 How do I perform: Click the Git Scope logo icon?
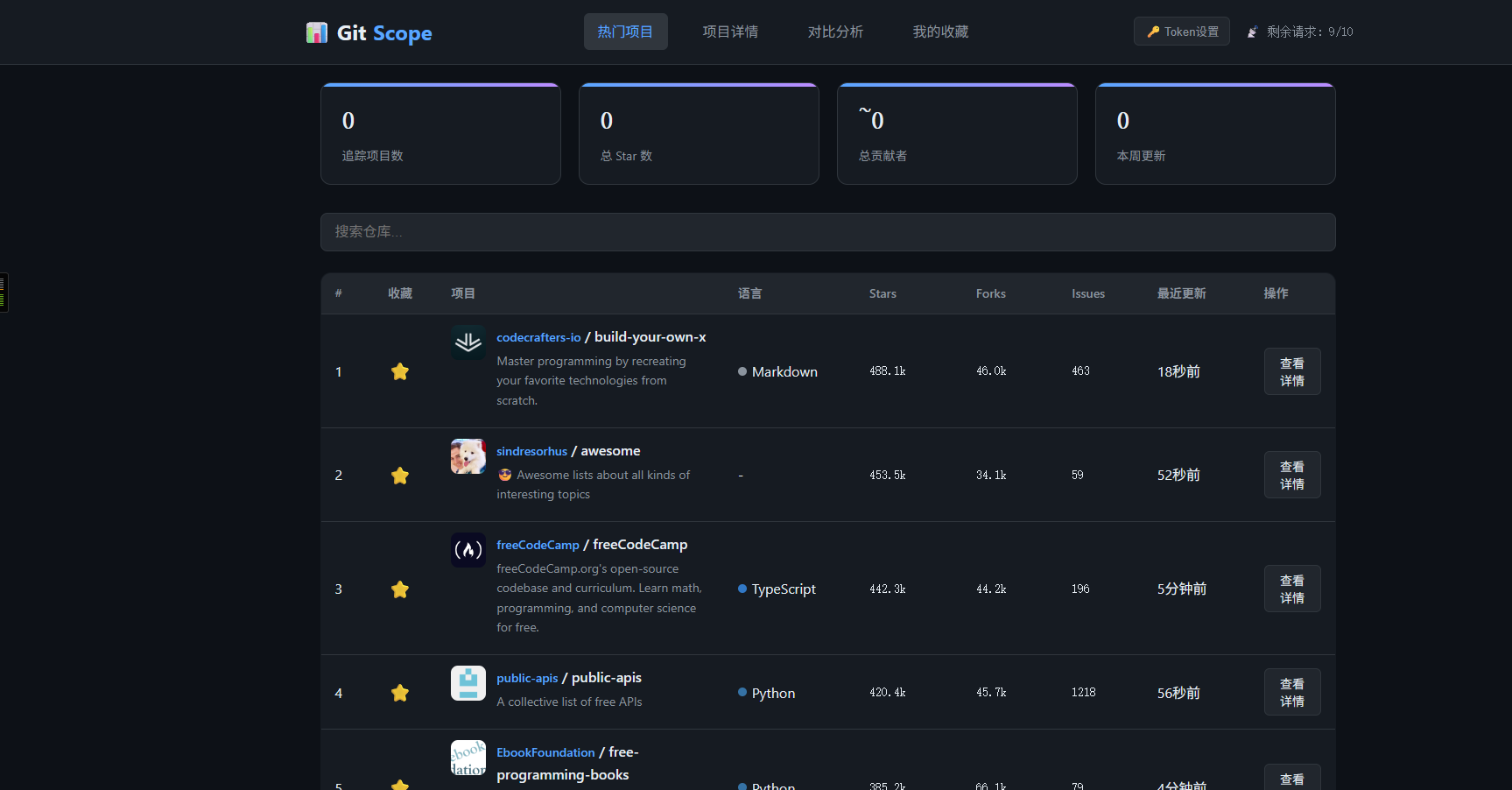[x=317, y=32]
